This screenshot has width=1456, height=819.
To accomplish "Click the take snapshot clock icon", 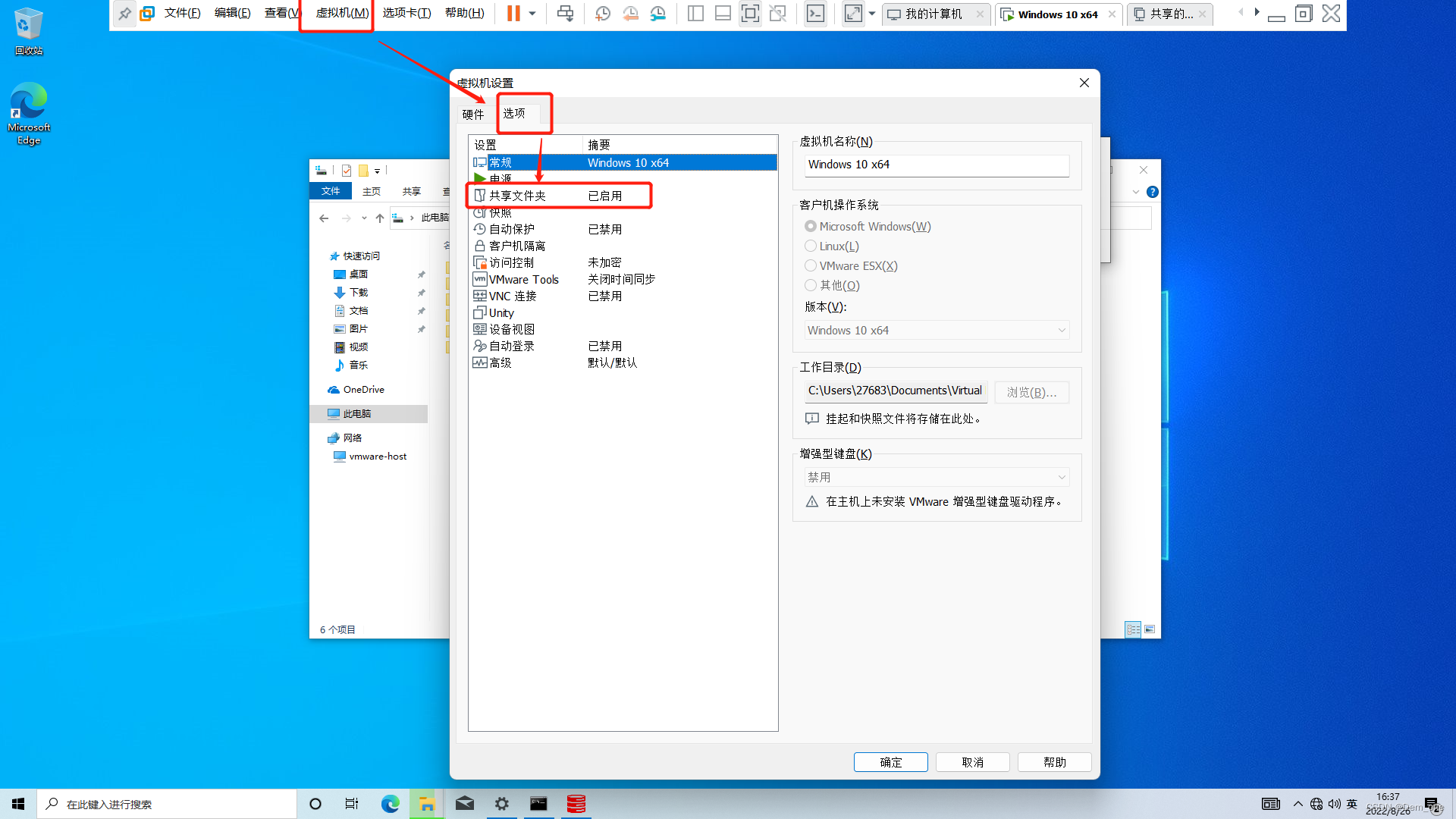I will [x=603, y=14].
